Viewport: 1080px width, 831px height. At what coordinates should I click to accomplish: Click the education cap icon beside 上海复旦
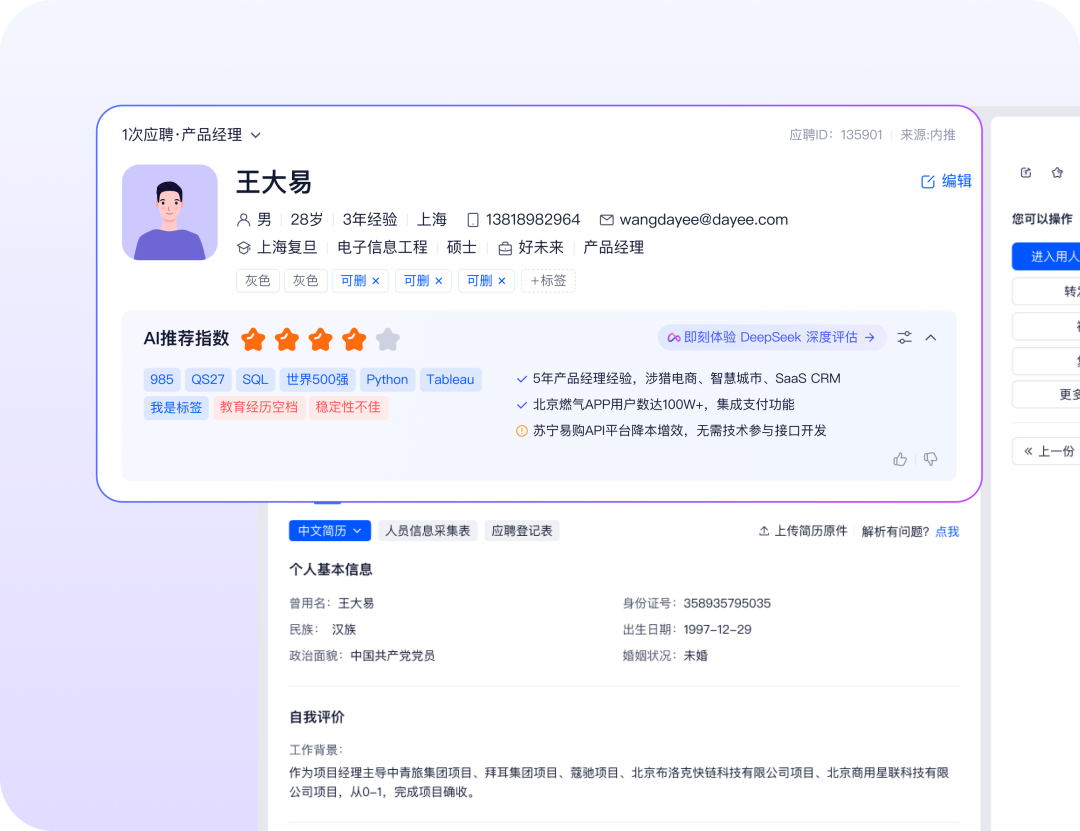(243, 247)
